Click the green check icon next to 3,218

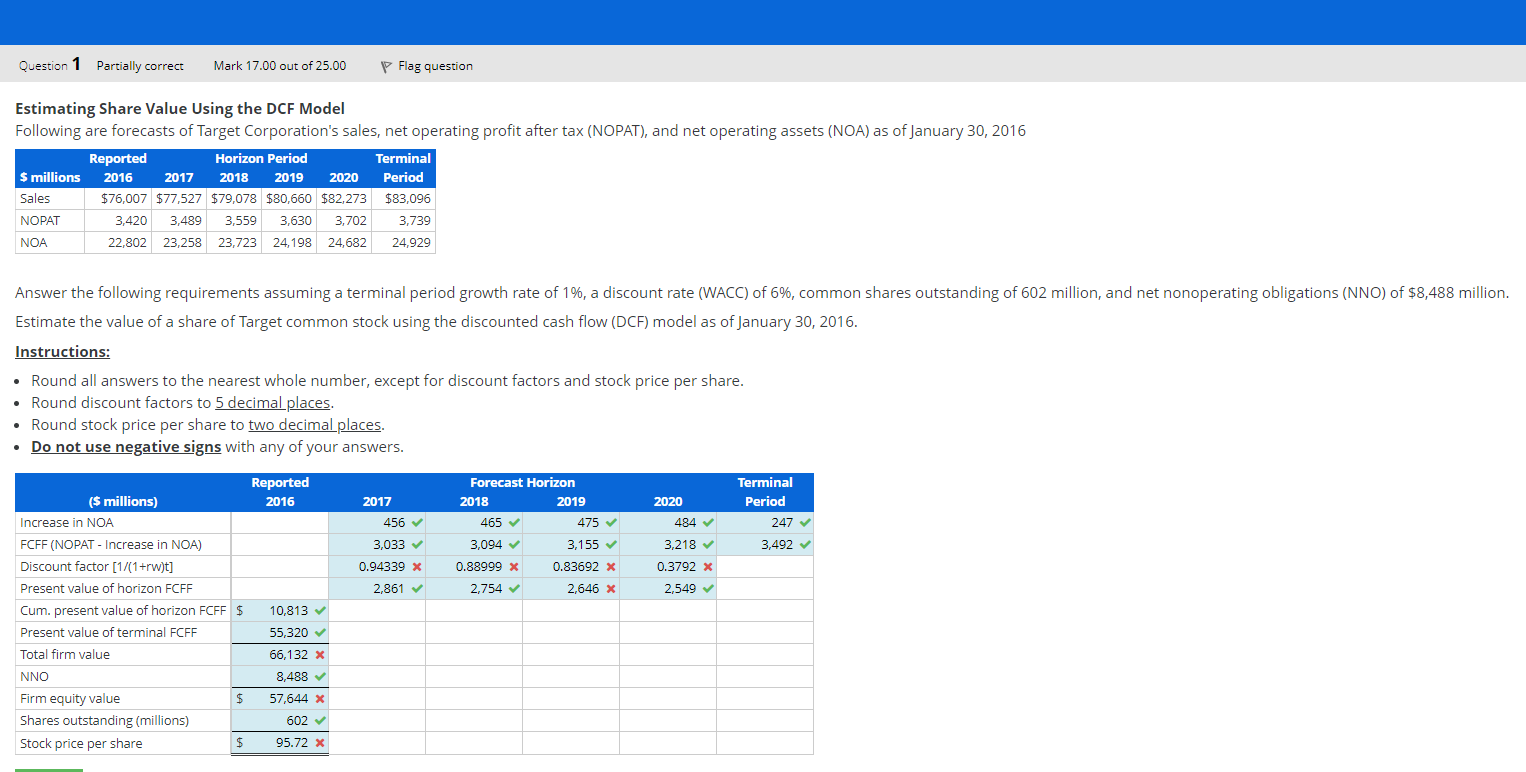[707, 544]
